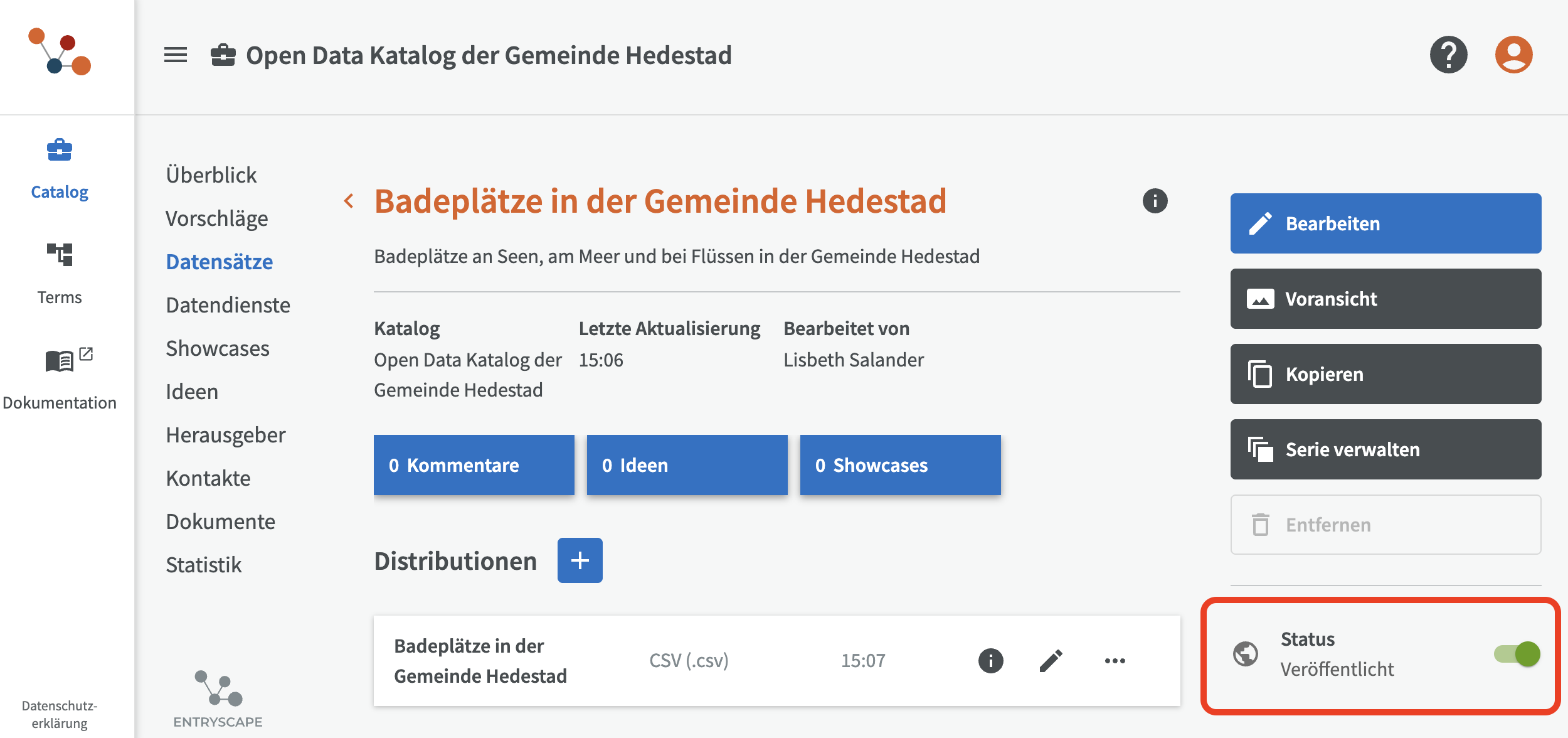Click the Bearbeiten button
The image size is (1568, 738).
point(1386,223)
